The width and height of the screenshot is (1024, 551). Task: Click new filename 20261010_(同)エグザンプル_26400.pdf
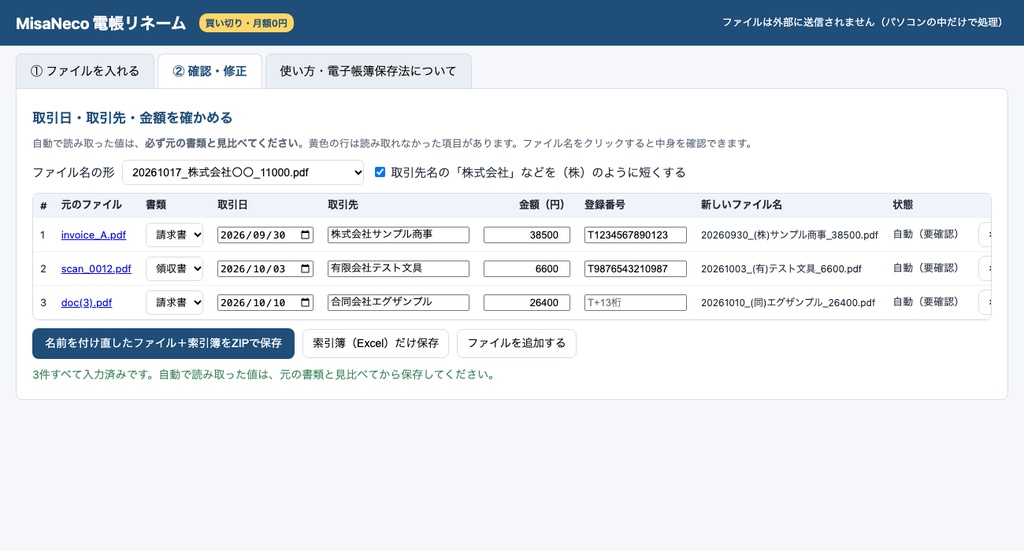point(788,303)
